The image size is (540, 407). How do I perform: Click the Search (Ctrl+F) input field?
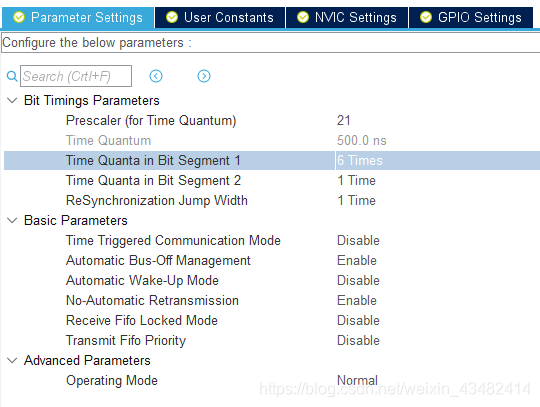click(76, 76)
